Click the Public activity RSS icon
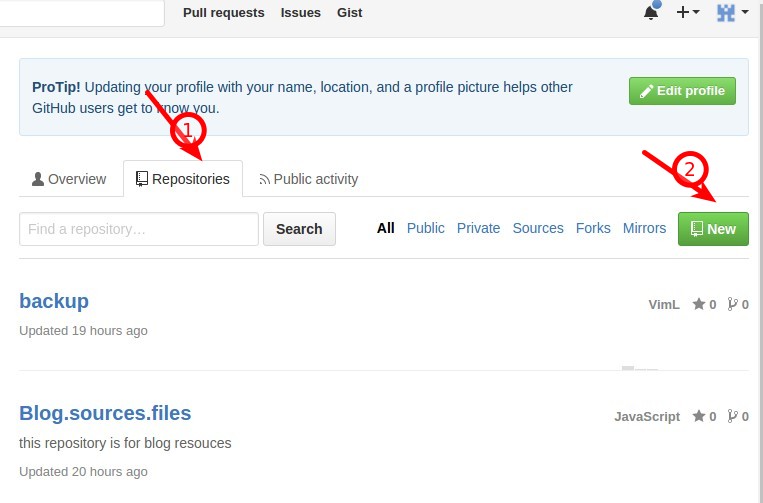This screenshot has height=503, width=763. coord(264,180)
